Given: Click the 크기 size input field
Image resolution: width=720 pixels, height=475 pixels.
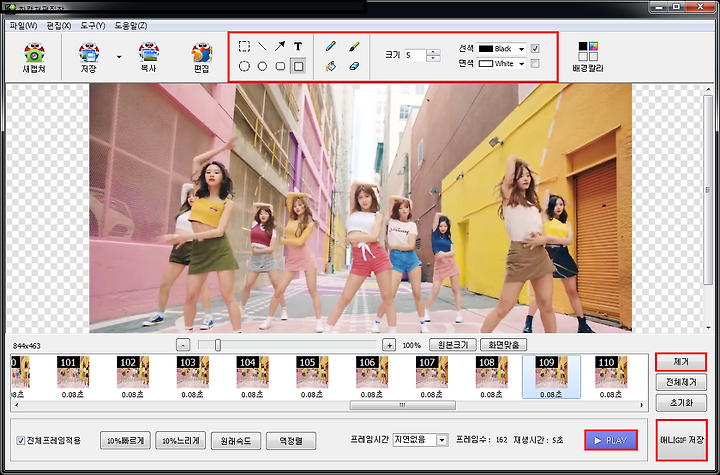Looking at the screenshot, I should (415, 56).
